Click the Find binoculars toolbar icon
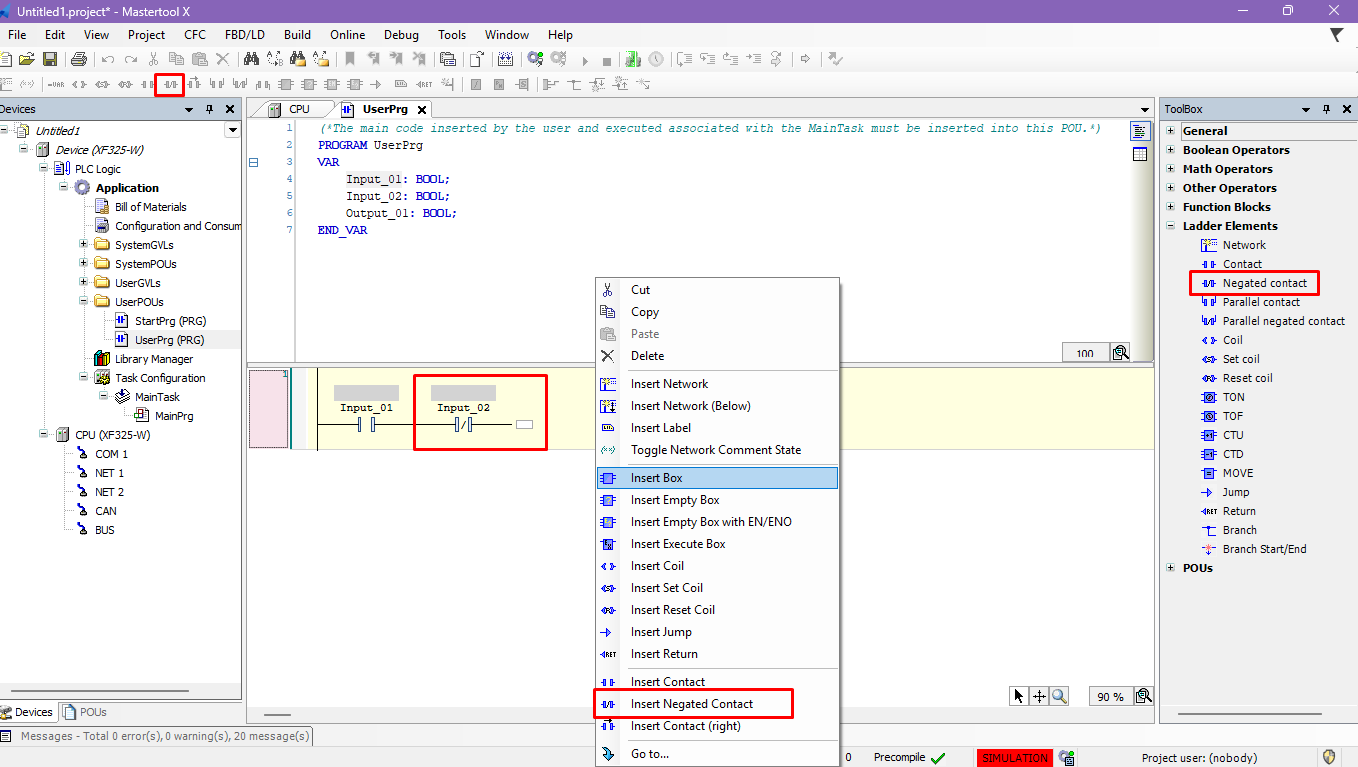The image size is (1358, 767). coord(251,60)
